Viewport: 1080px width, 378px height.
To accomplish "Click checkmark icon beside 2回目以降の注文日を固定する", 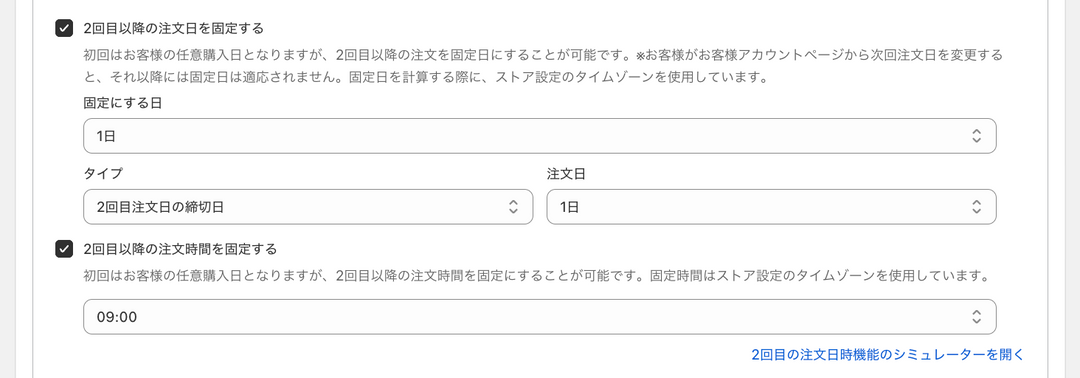I will point(64,28).
